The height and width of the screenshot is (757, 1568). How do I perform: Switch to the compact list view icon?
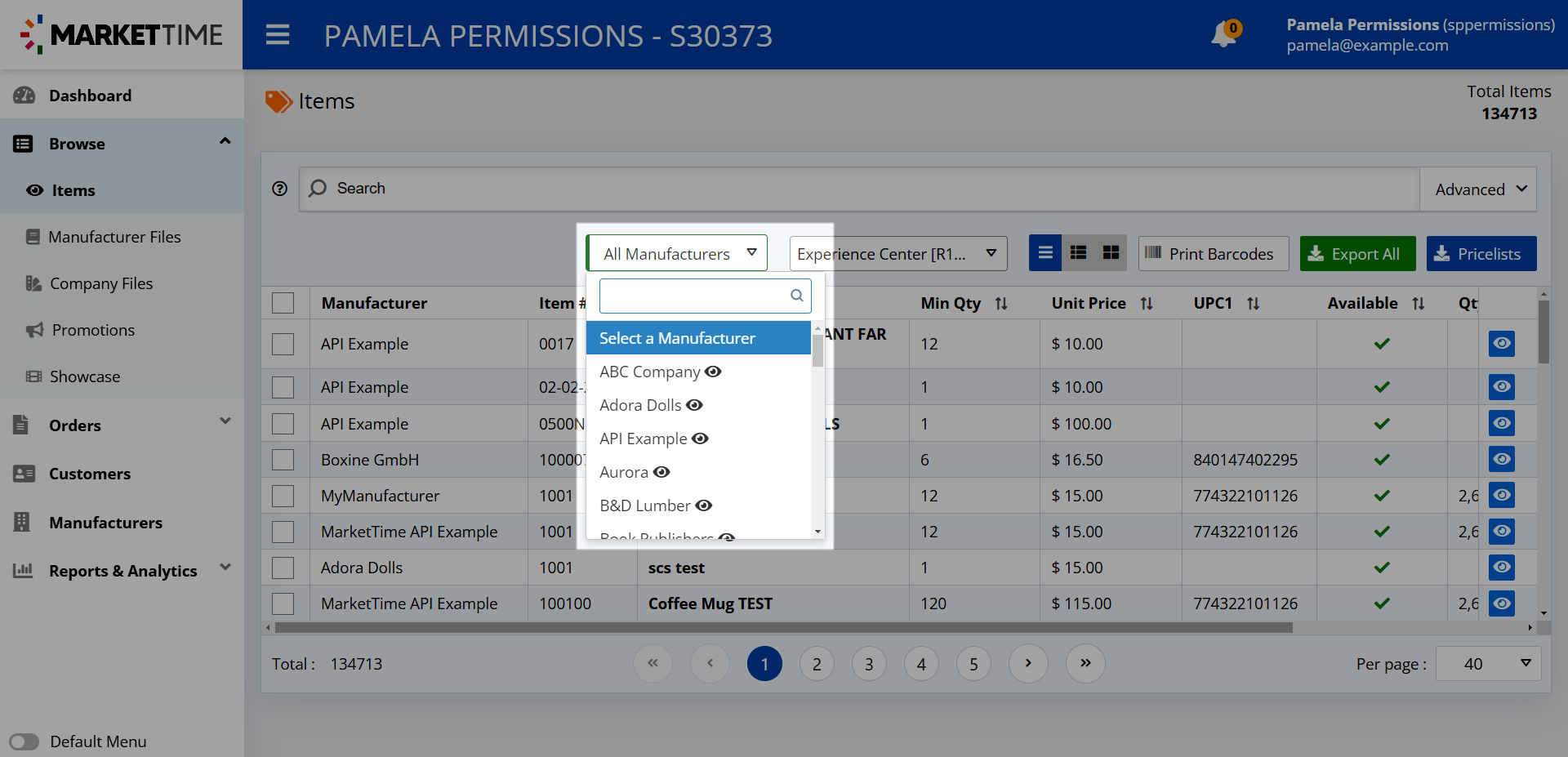1045,253
